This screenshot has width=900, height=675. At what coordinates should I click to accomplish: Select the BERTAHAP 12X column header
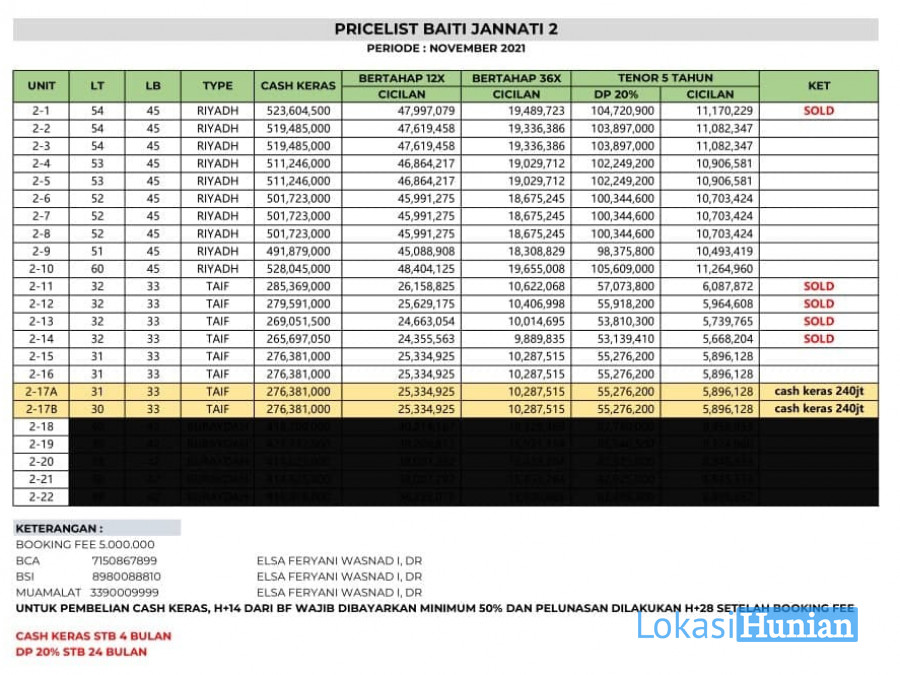tap(402, 79)
